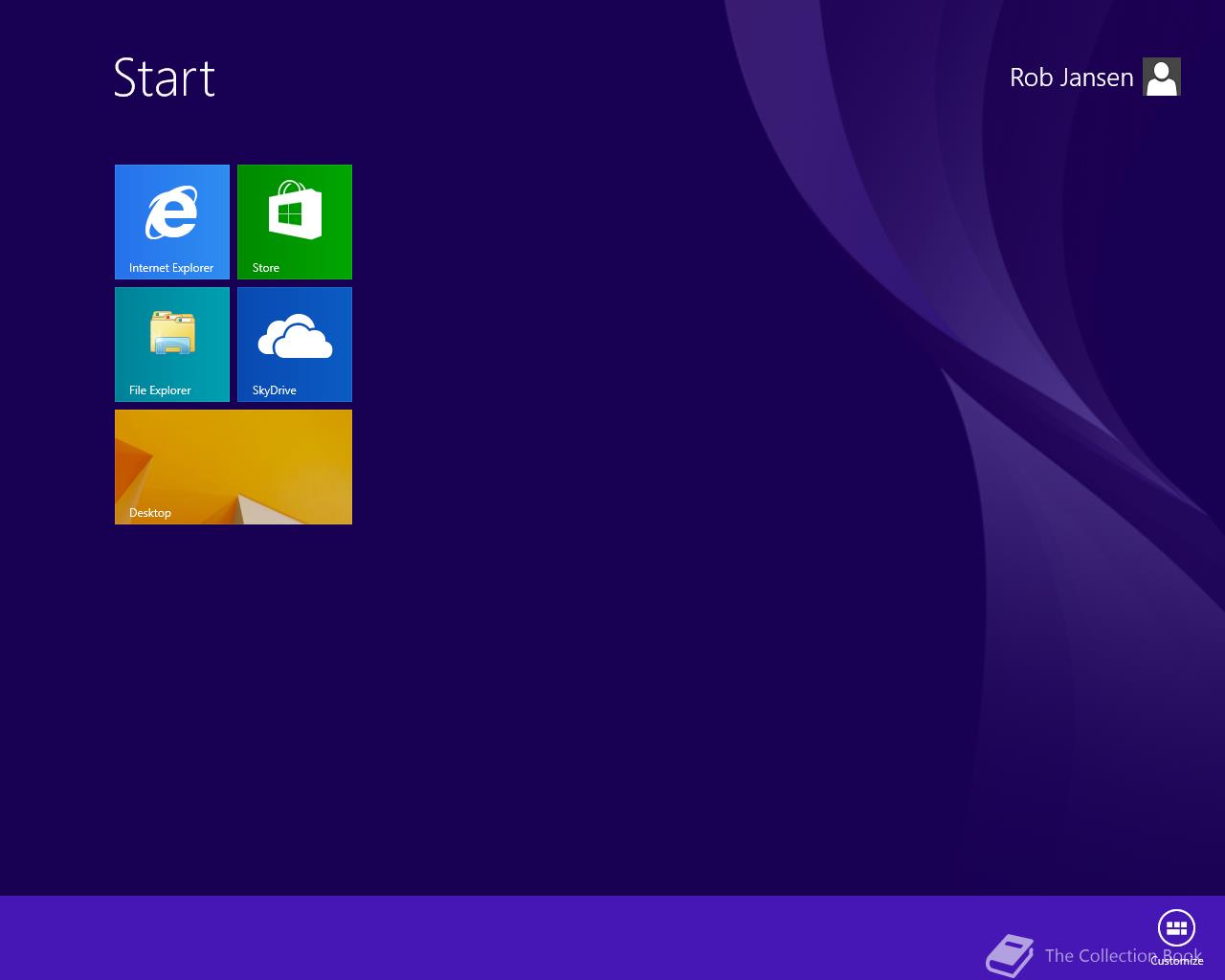The width and height of the screenshot is (1225, 980).
Task: Click the Rob Jansen user name
Action: point(1071,78)
